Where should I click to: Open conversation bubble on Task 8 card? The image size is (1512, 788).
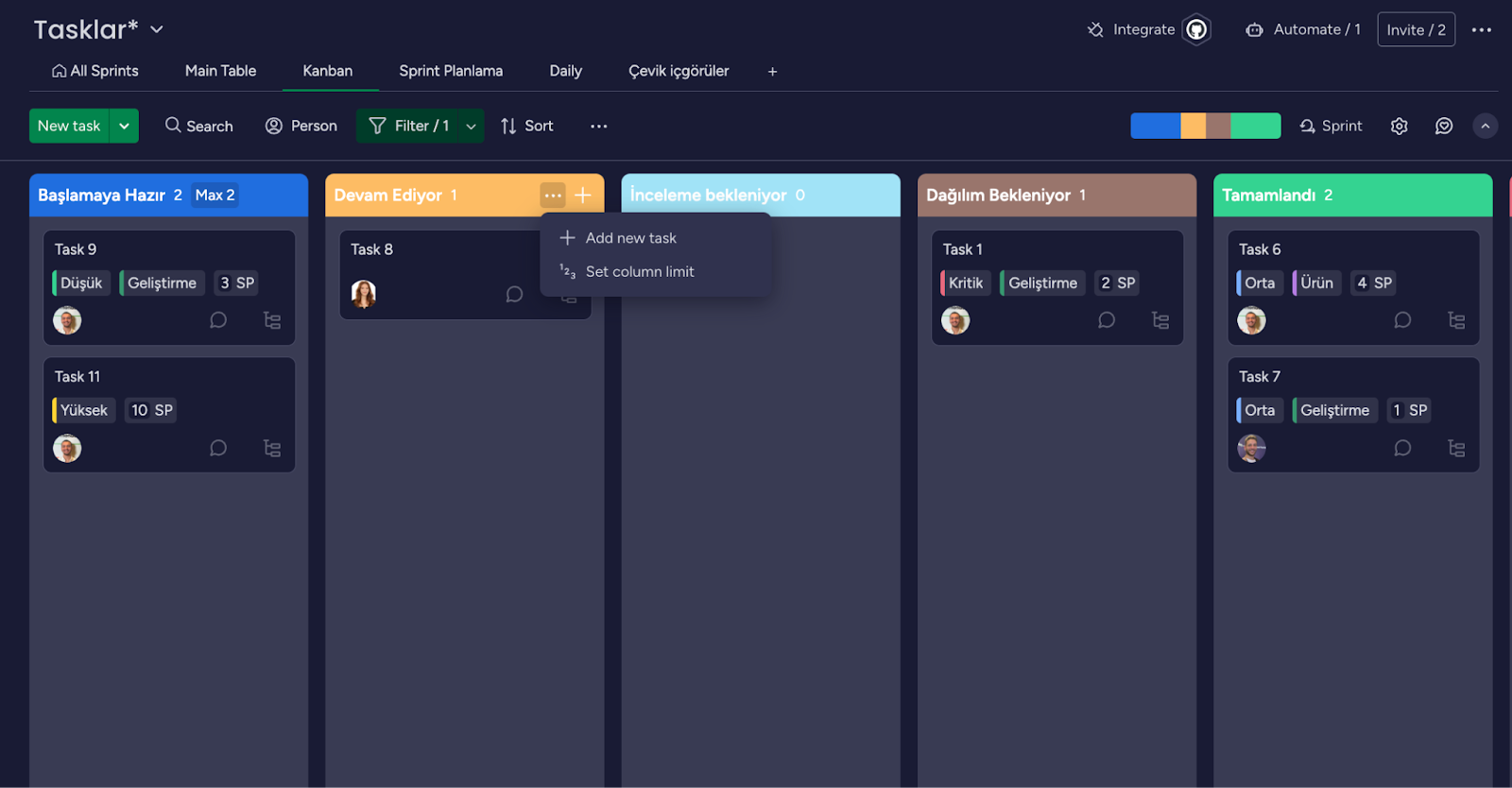514,295
